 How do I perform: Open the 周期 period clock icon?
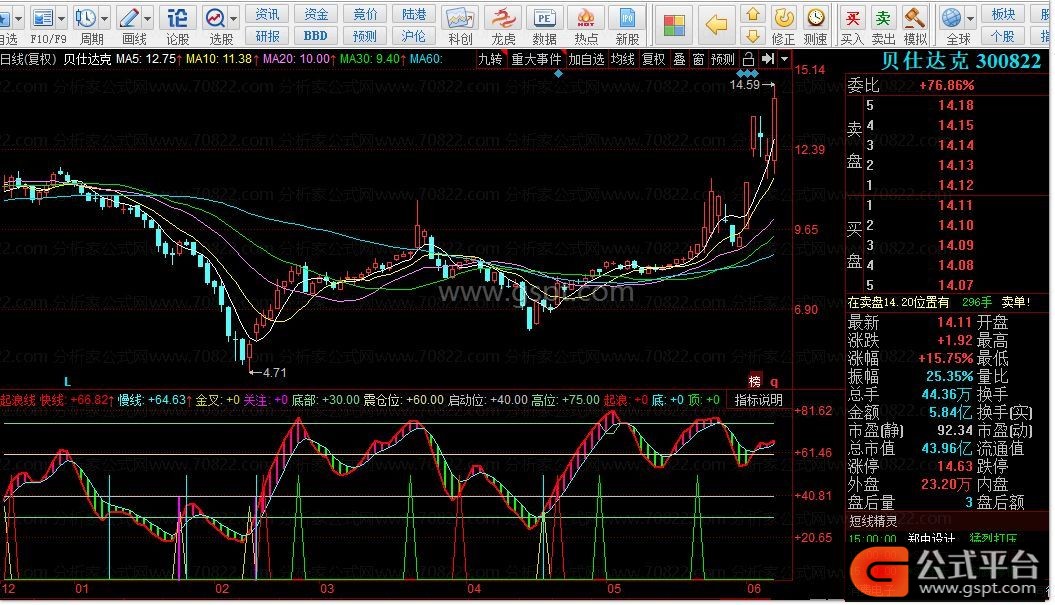click(86, 17)
